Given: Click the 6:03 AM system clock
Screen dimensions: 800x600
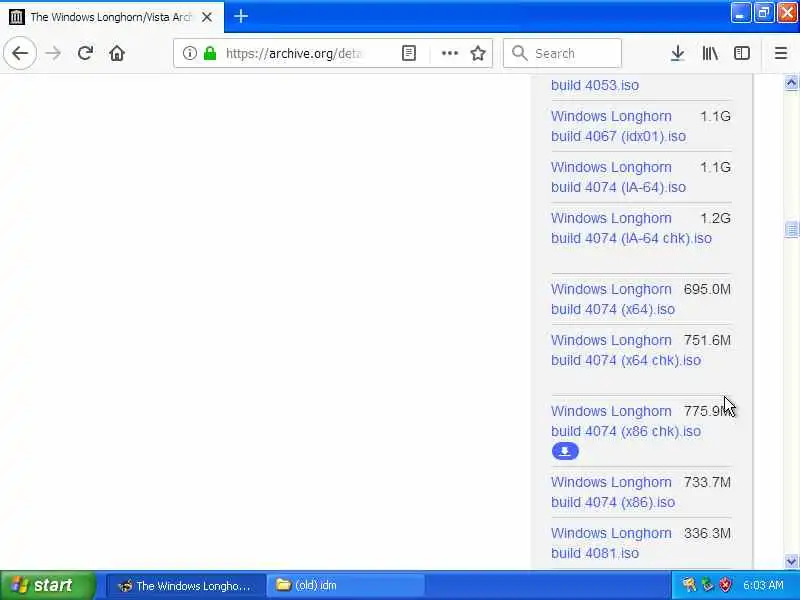Looking at the screenshot, I should tap(763, 585).
